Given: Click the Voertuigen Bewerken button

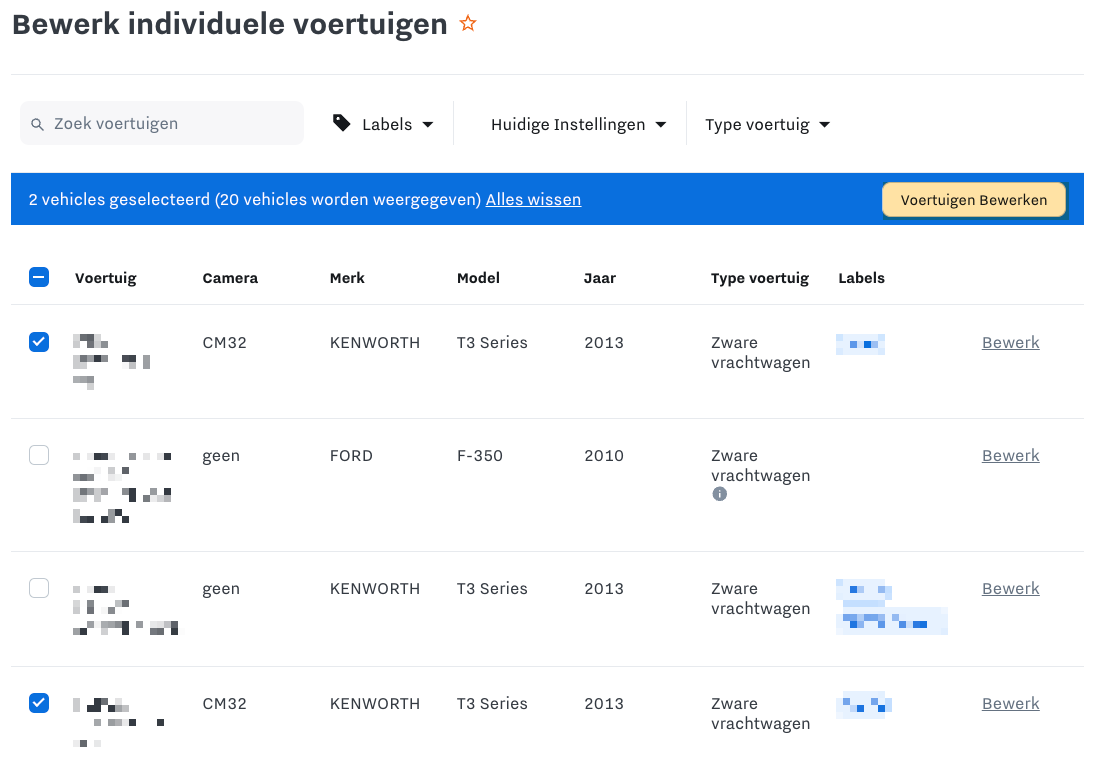Looking at the screenshot, I should coord(973,200).
